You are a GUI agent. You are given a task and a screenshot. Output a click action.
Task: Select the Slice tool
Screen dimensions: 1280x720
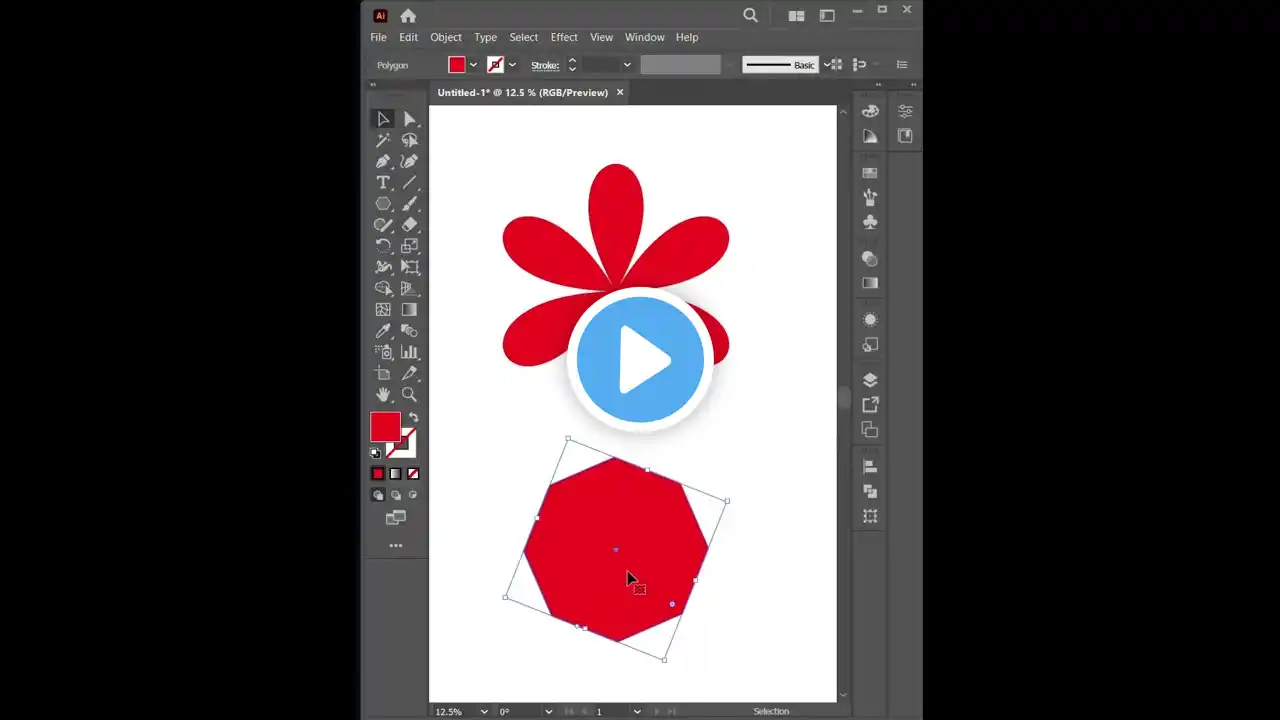point(409,373)
